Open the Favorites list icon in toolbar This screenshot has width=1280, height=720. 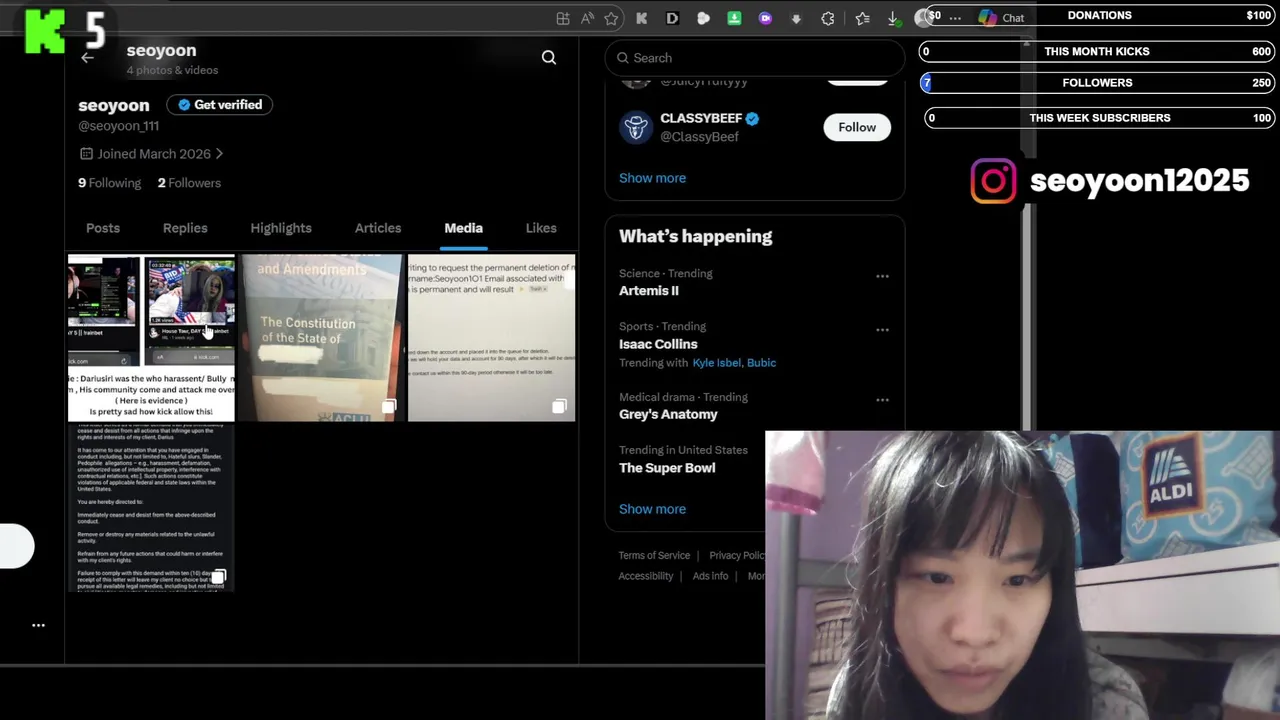click(862, 18)
